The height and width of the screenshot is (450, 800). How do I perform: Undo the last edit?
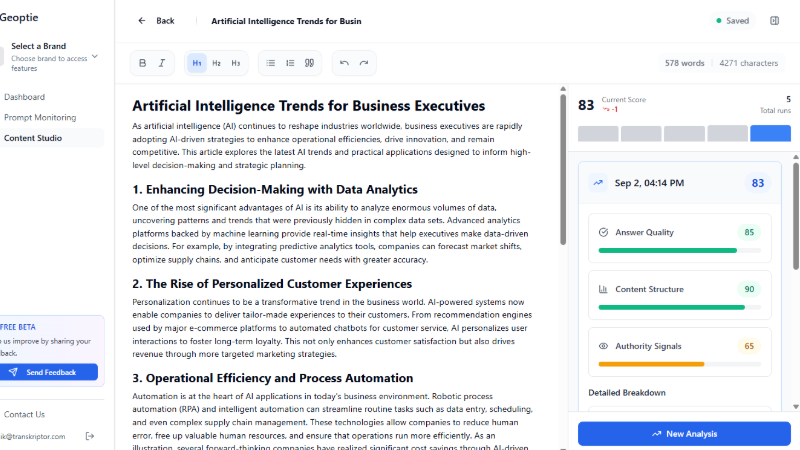point(344,63)
